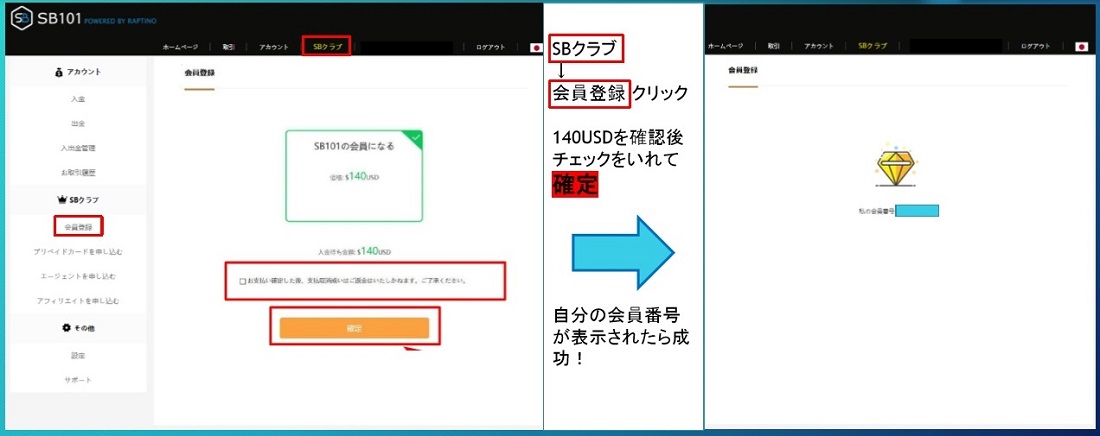
Task: Open 入金 in the sidebar
Action: [78, 100]
